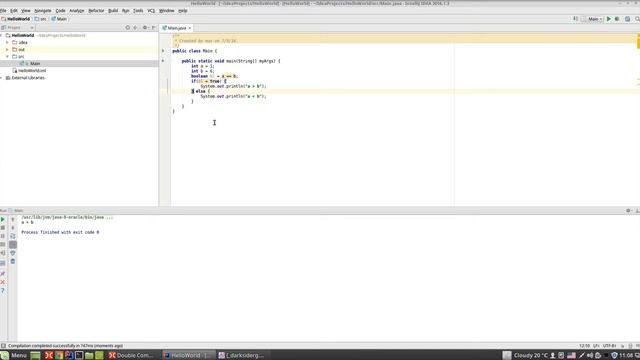Click src breadcrumb in navigation bar

[x=40, y=19]
